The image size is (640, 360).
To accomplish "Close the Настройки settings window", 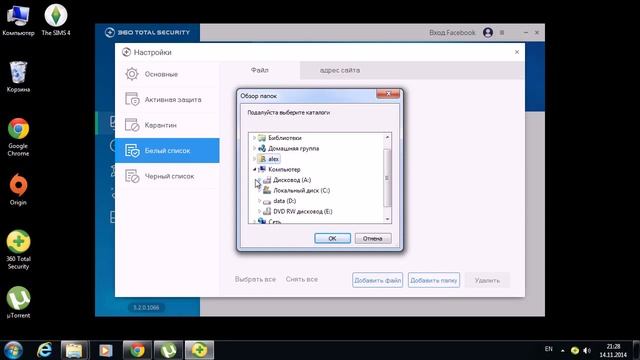I will click(517, 52).
